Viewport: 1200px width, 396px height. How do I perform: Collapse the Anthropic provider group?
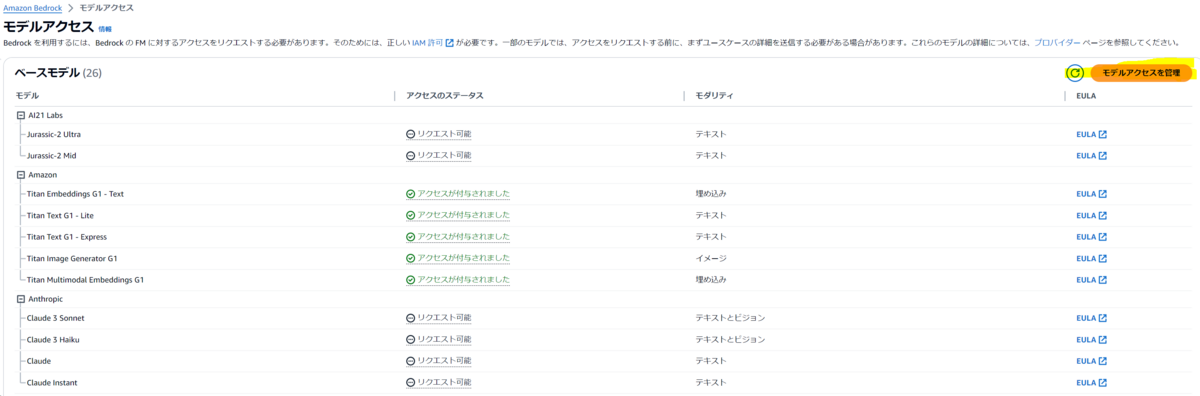click(21, 298)
